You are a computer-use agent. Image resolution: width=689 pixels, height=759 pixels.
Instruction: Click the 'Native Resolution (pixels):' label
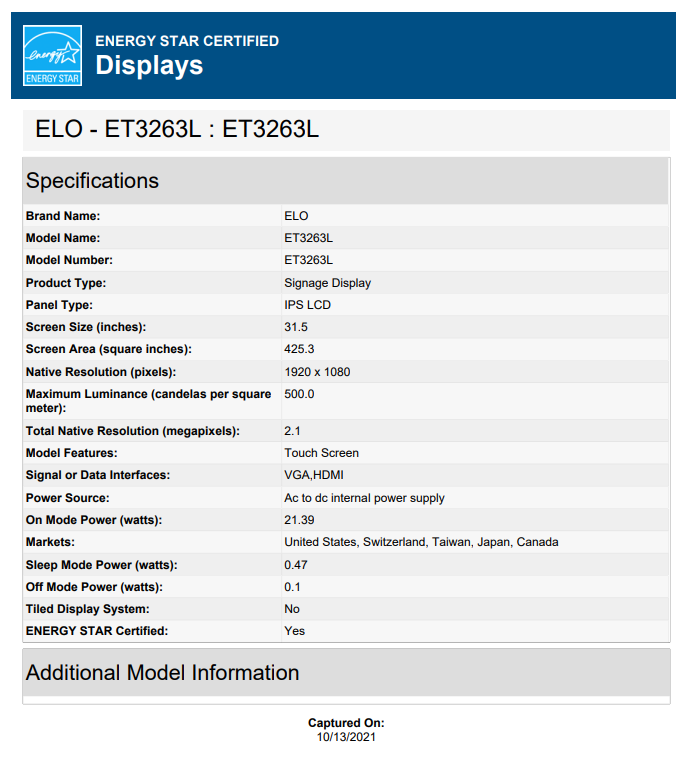coord(101,372)
